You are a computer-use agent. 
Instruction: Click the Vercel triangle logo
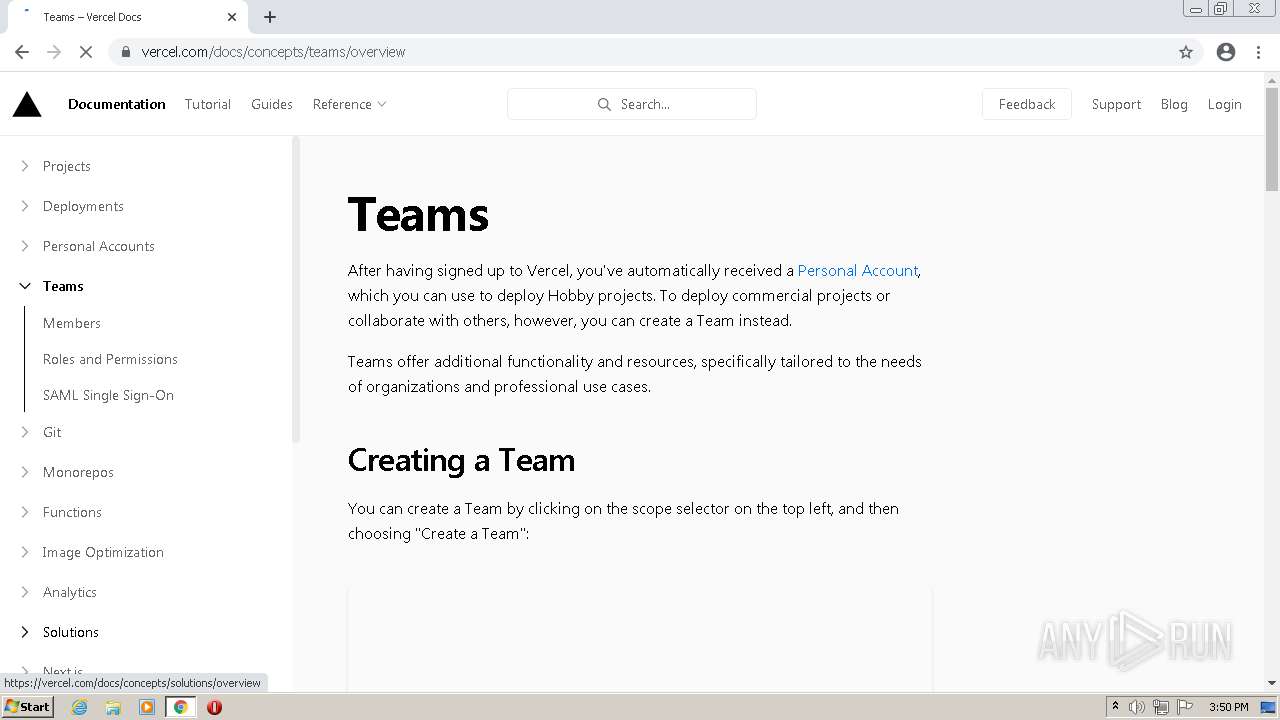pos(27,104)
